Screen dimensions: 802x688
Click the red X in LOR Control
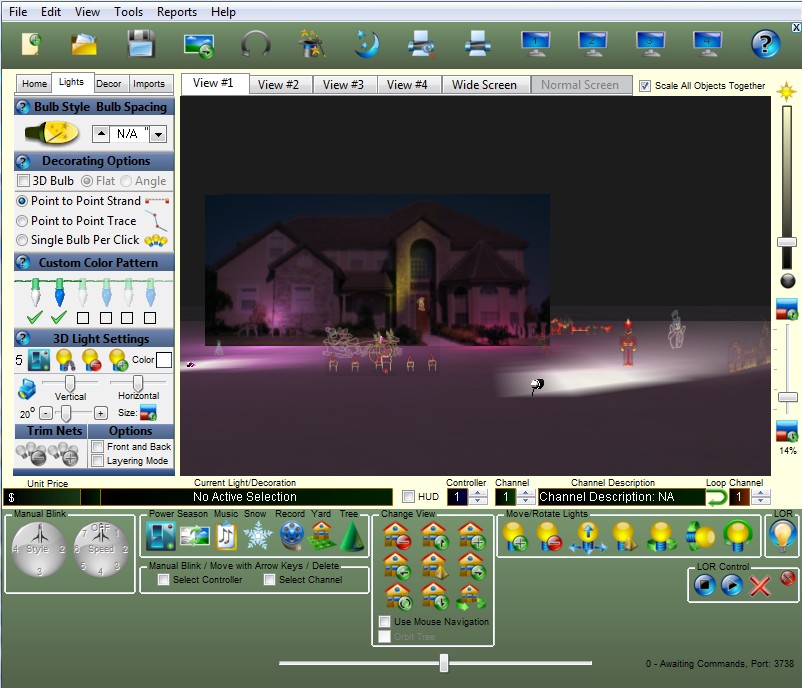(760, 586)
